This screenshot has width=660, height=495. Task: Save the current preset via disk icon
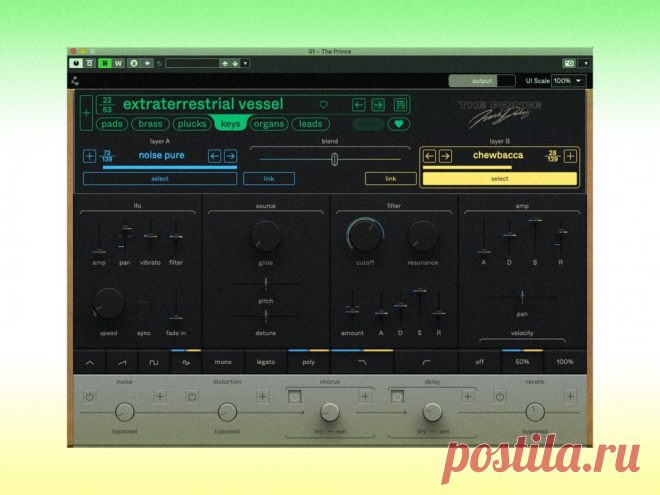tap(401, 104)
